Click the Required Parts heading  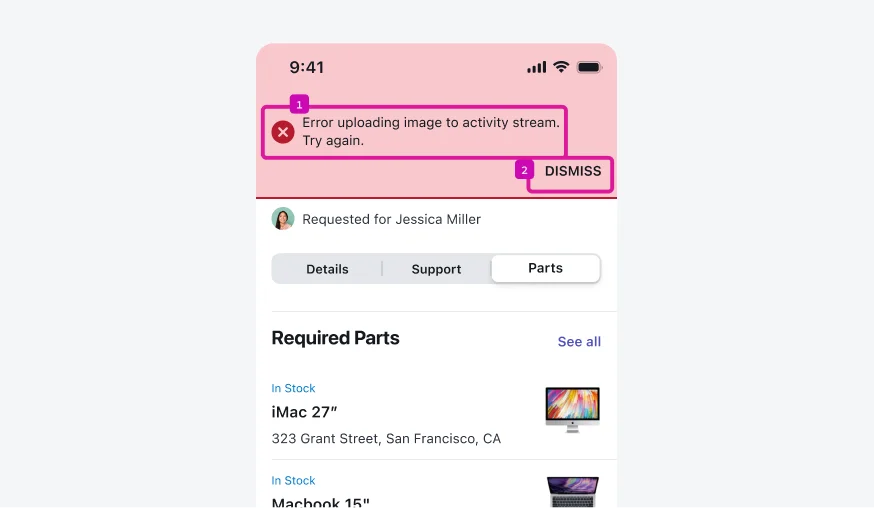(335, 338)
